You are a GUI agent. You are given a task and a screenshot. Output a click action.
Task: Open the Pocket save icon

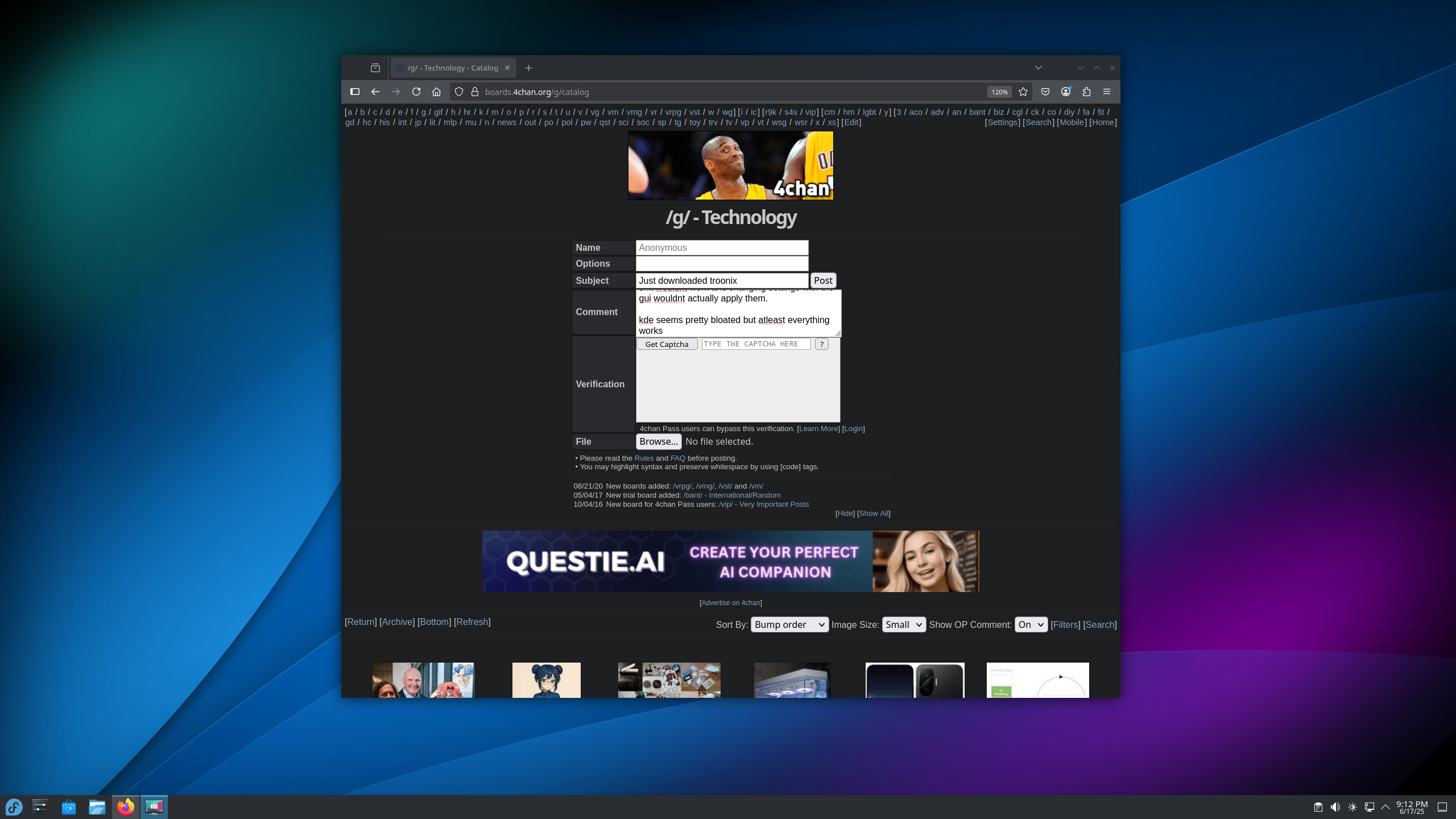(1045, 92)
